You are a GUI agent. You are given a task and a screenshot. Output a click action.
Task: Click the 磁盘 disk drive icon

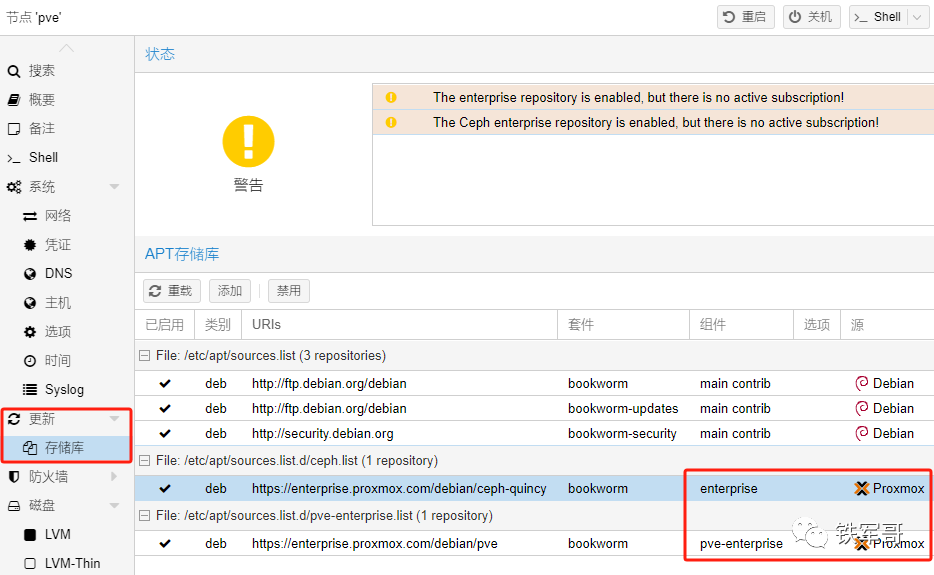[14, 506]
